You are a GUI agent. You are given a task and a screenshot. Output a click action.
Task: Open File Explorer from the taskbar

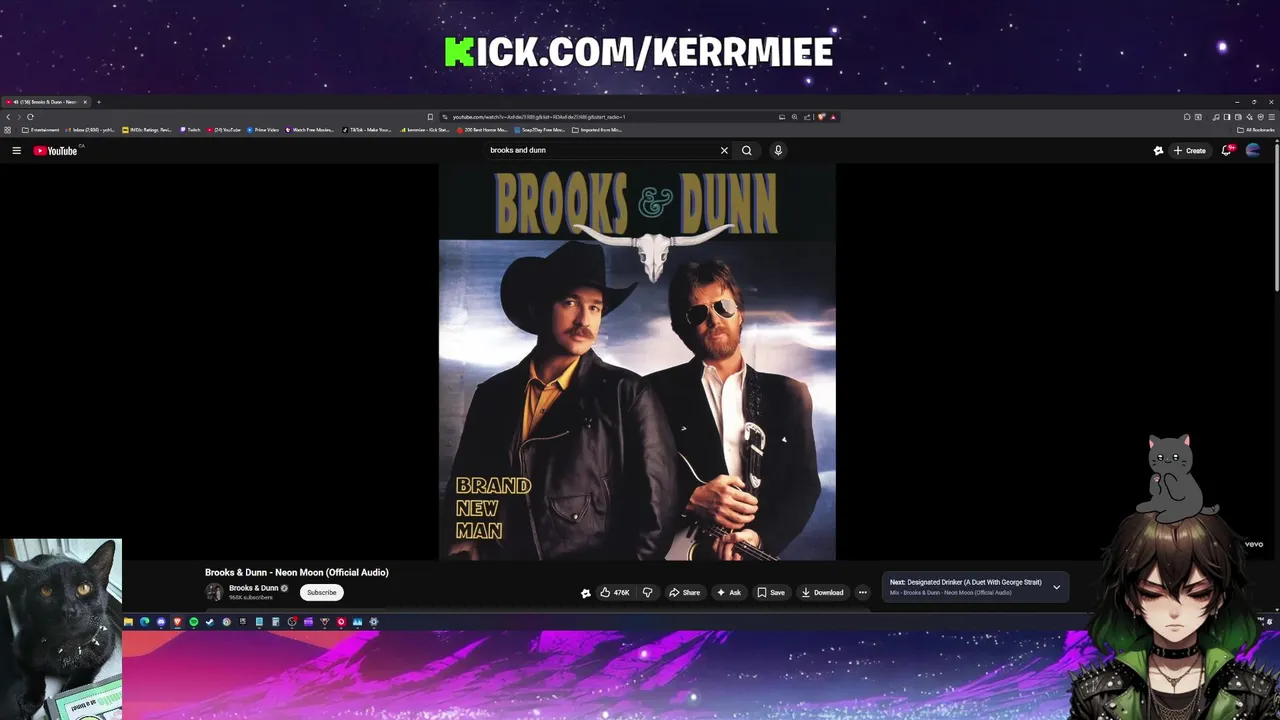click(x=128, y=622)
